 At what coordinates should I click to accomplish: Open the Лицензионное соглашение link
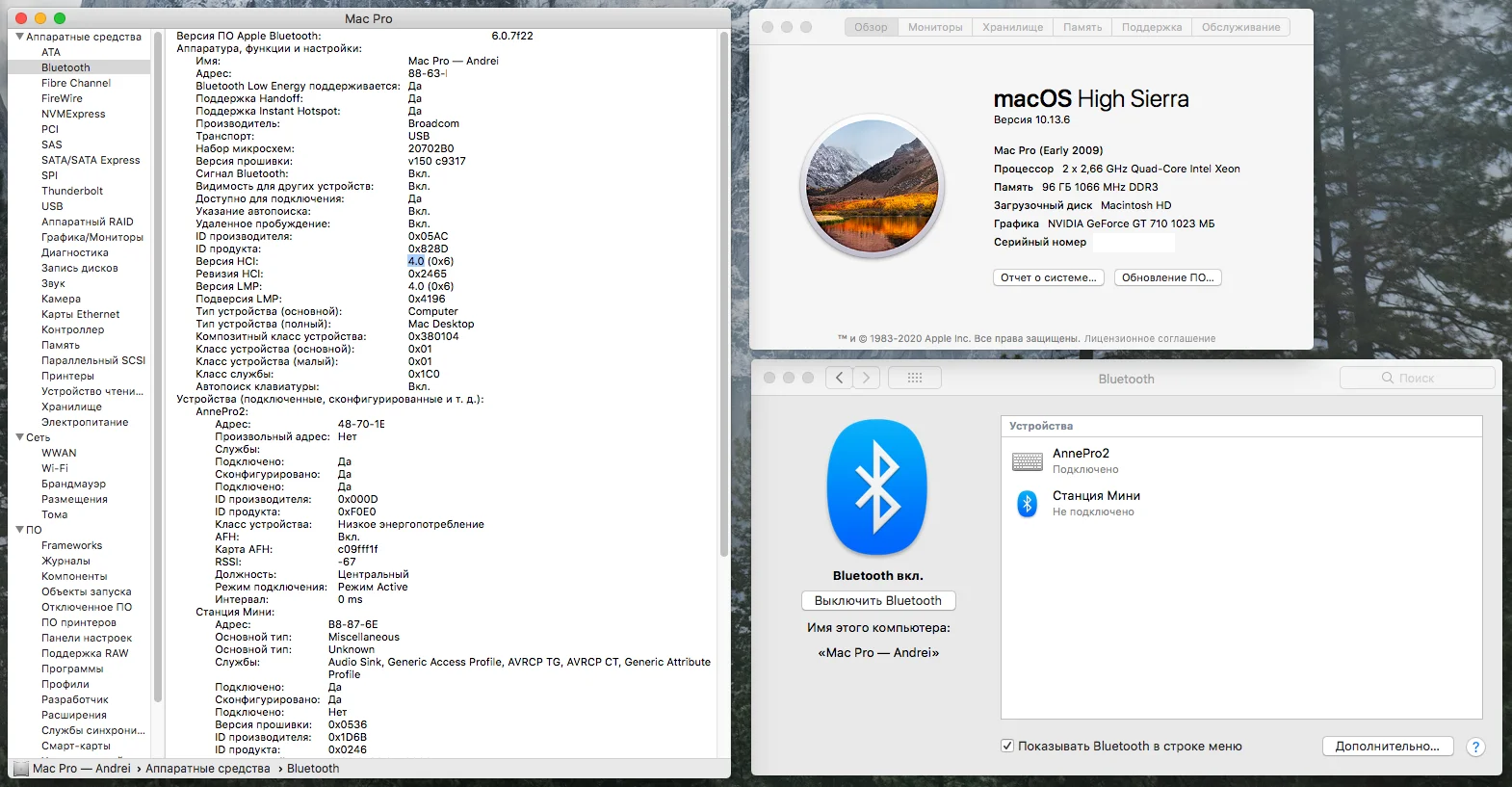click(x=1150, y=338)
